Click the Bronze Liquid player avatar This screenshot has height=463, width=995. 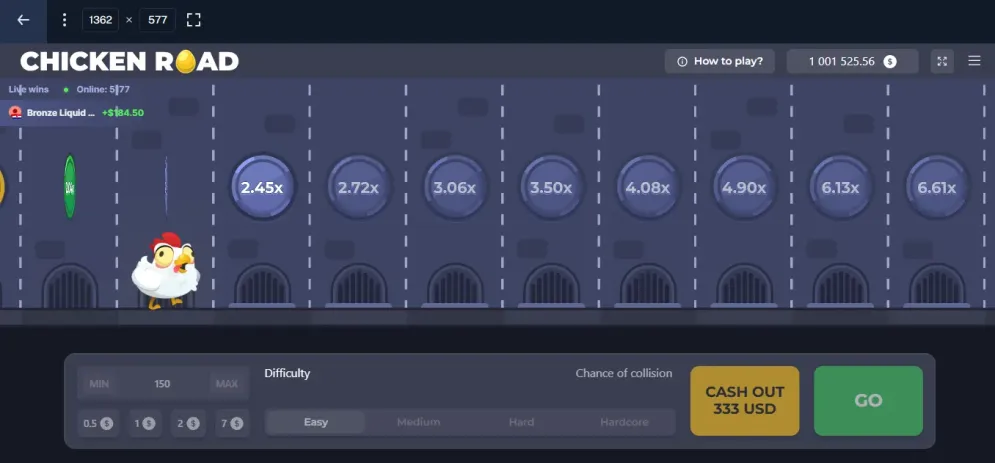(16, 113)
